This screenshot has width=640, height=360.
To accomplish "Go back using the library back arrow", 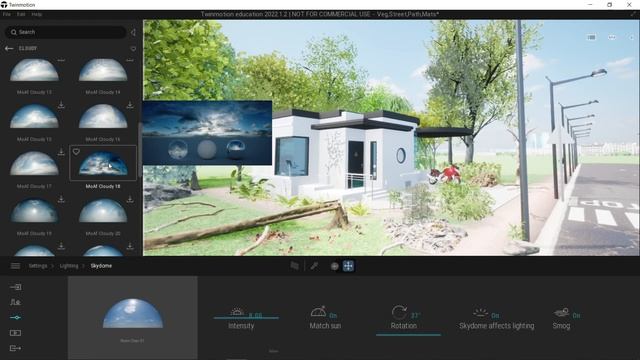I will [9, 49].
